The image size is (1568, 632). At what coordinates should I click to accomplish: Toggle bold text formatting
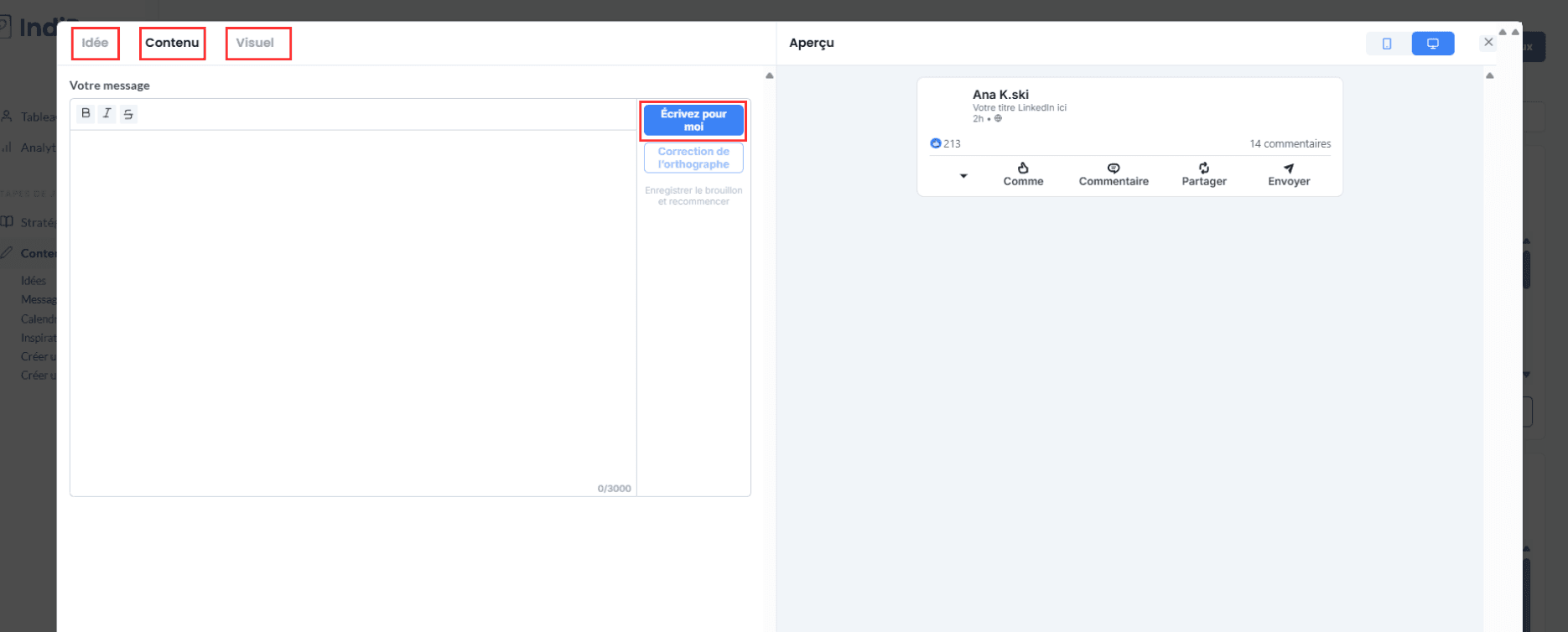point(86,114)
